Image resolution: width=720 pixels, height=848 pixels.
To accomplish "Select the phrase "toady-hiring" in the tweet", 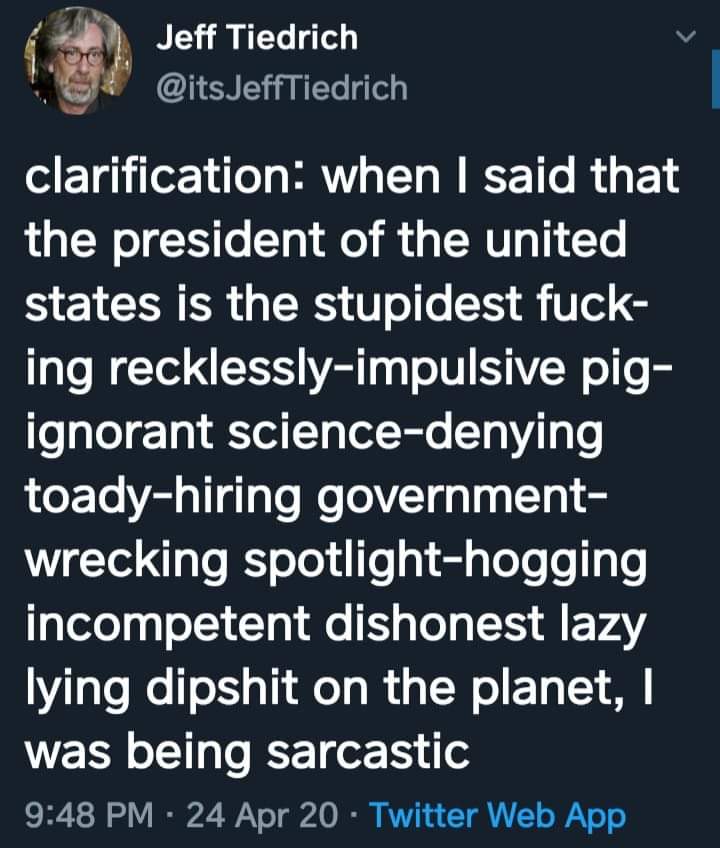I will tap(163, 498).
